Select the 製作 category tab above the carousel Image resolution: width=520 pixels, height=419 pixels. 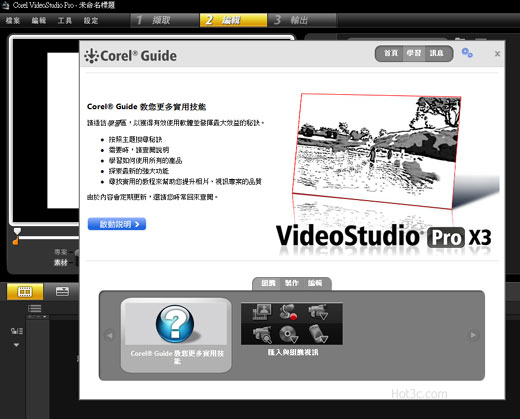point(292,283)
